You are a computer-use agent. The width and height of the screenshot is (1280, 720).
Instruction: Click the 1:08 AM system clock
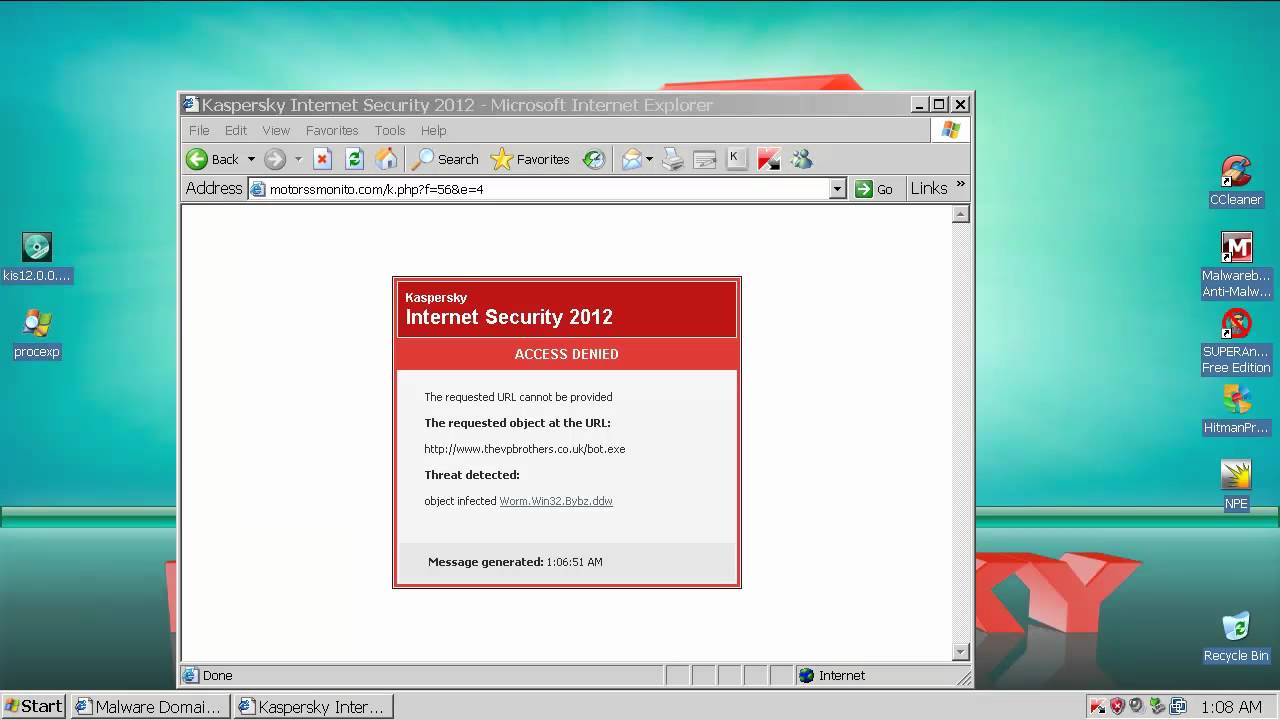click(x=1232, y=707)
